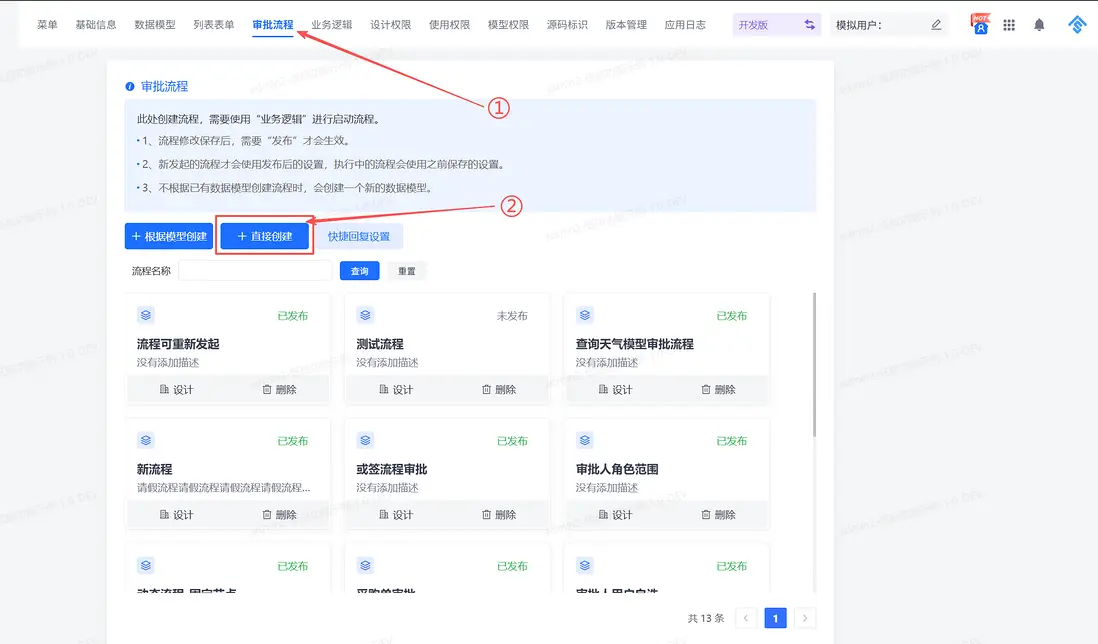Click 设计 on 测试流程 card
The image size is (1098, 644).
coord(396,389)
